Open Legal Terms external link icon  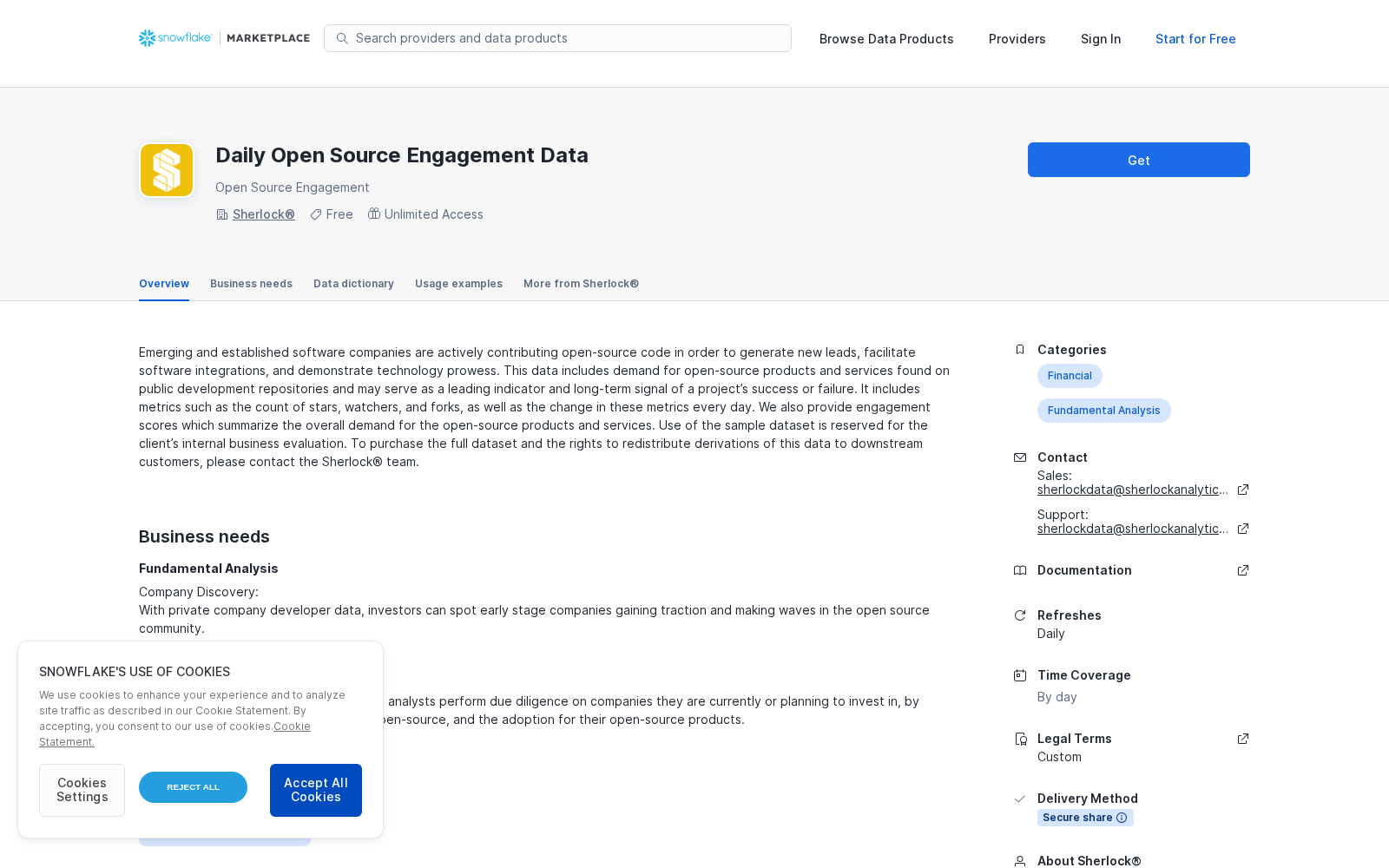1243,739
